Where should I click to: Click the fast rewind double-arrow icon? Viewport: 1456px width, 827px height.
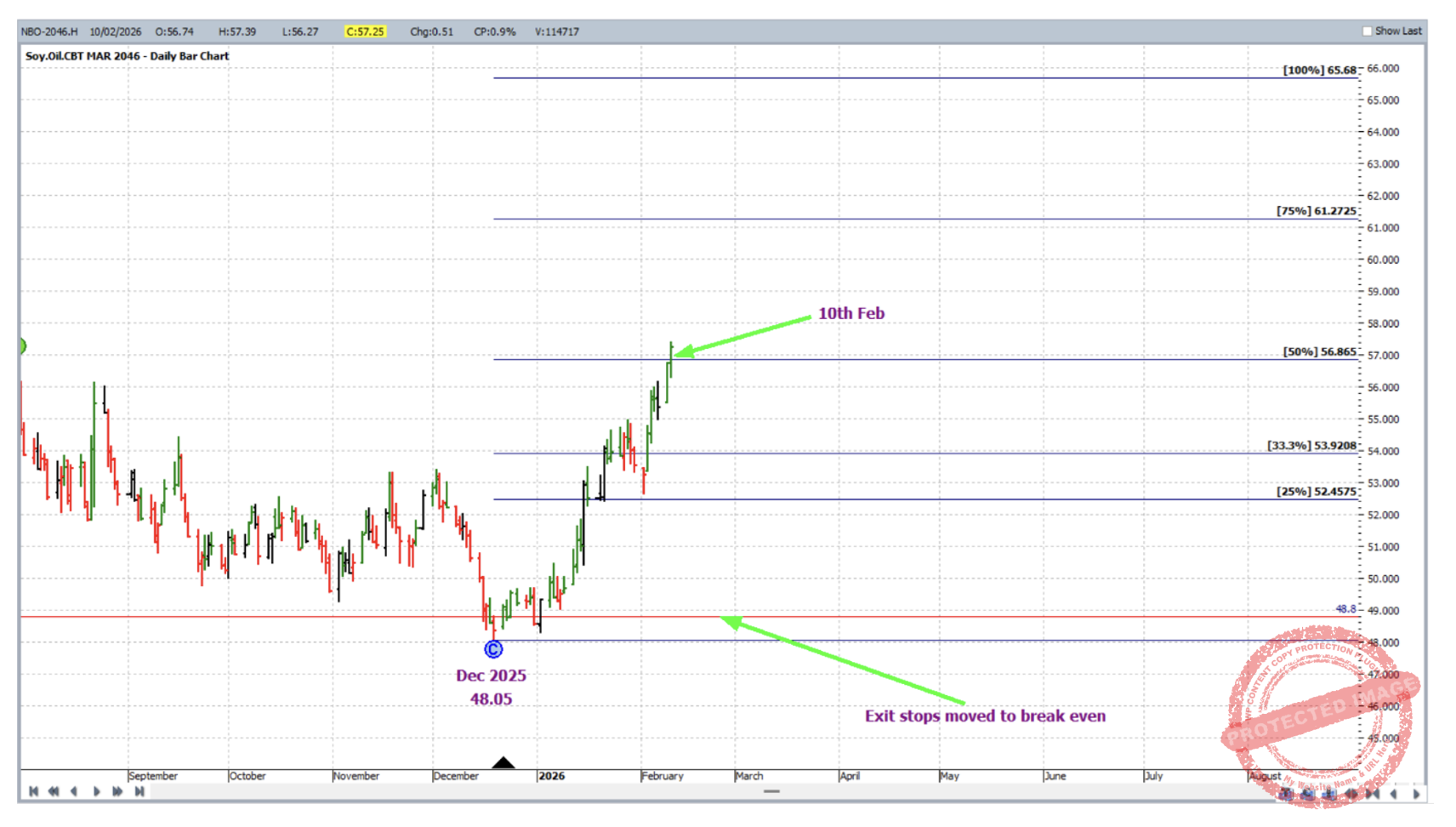(x=54, y=791)
